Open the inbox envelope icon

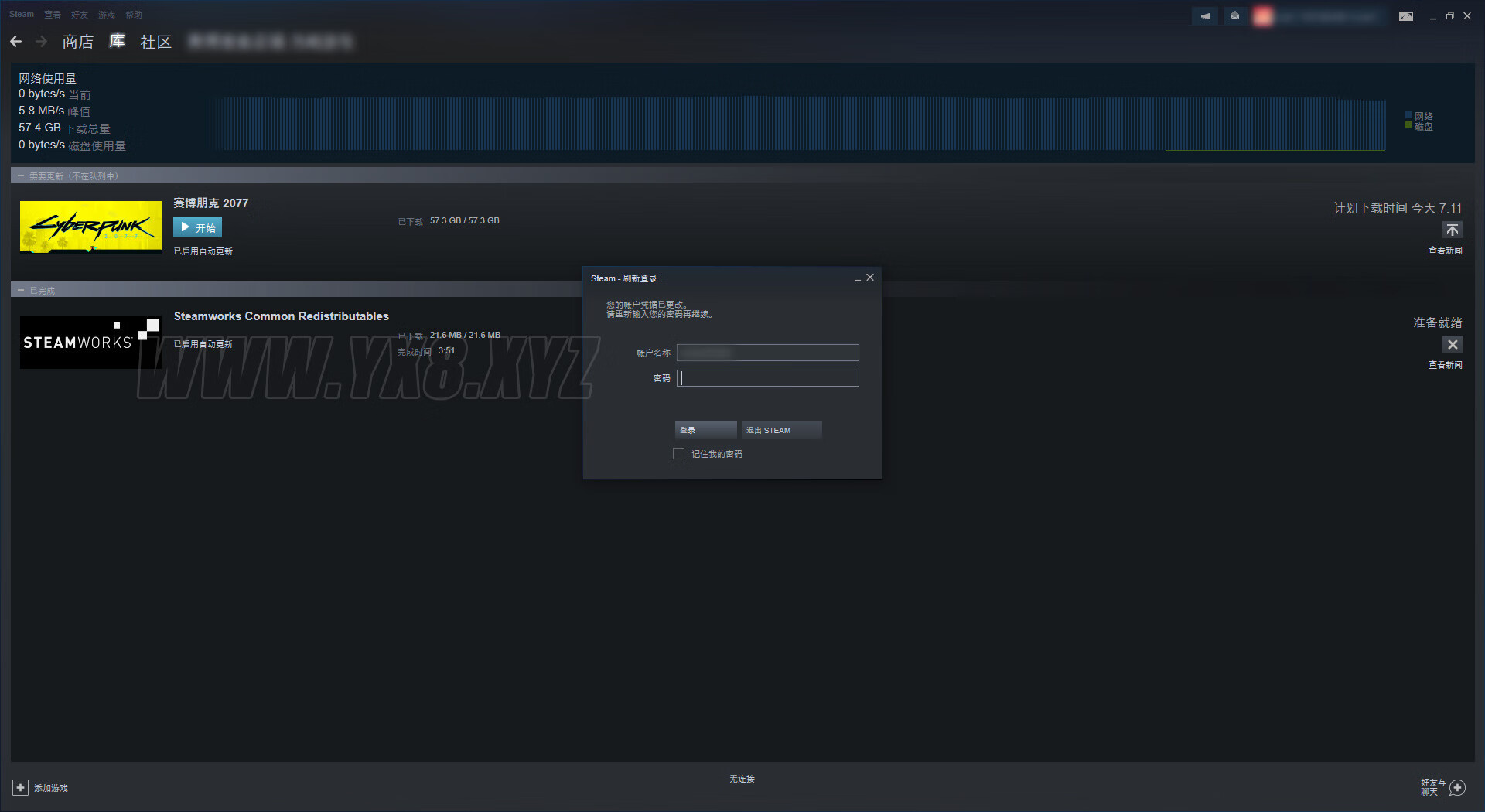(1234, 15)
